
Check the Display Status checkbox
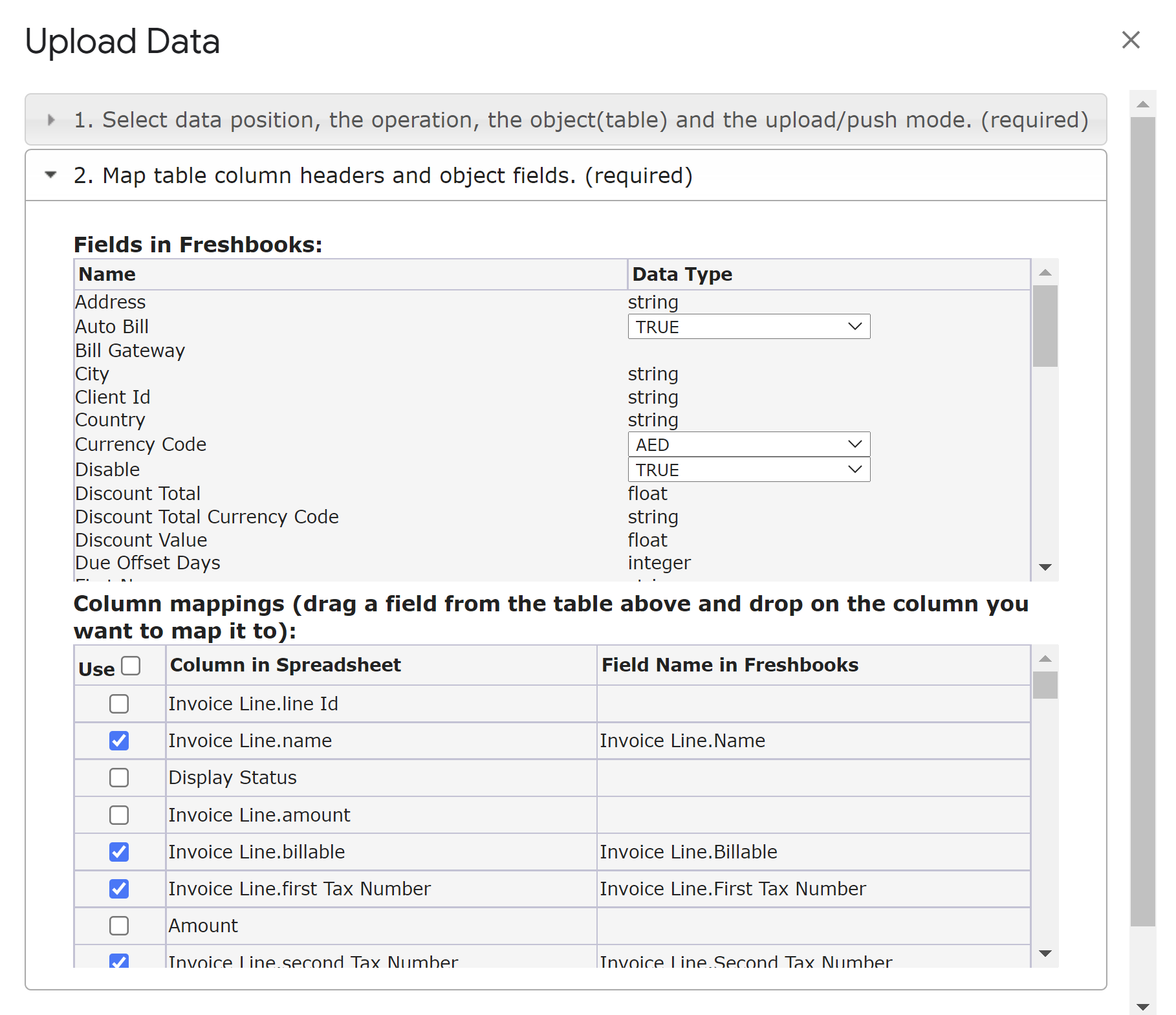point(119,778)
